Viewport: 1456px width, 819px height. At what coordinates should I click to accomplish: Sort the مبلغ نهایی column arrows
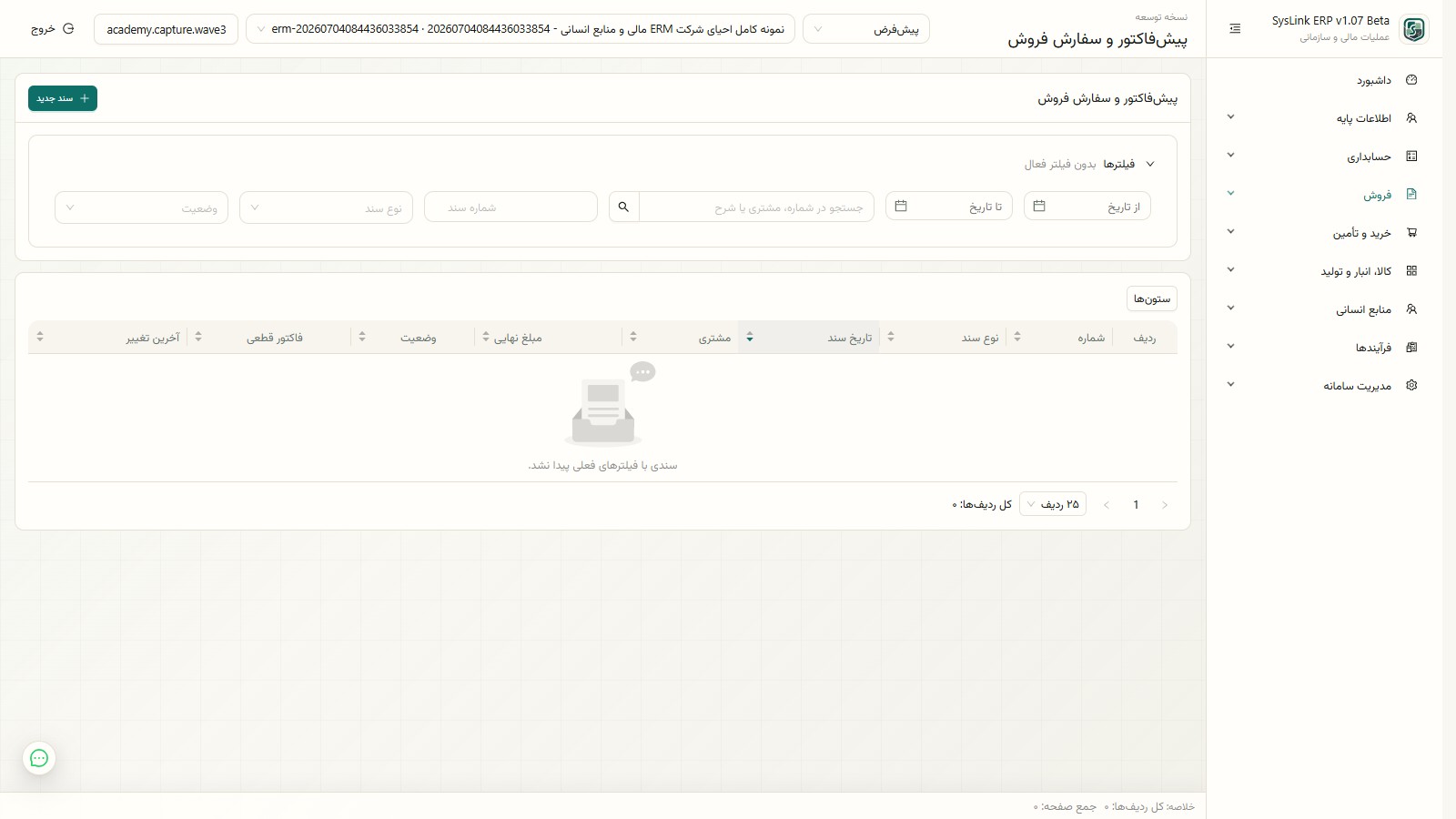(x=486, y=337)
